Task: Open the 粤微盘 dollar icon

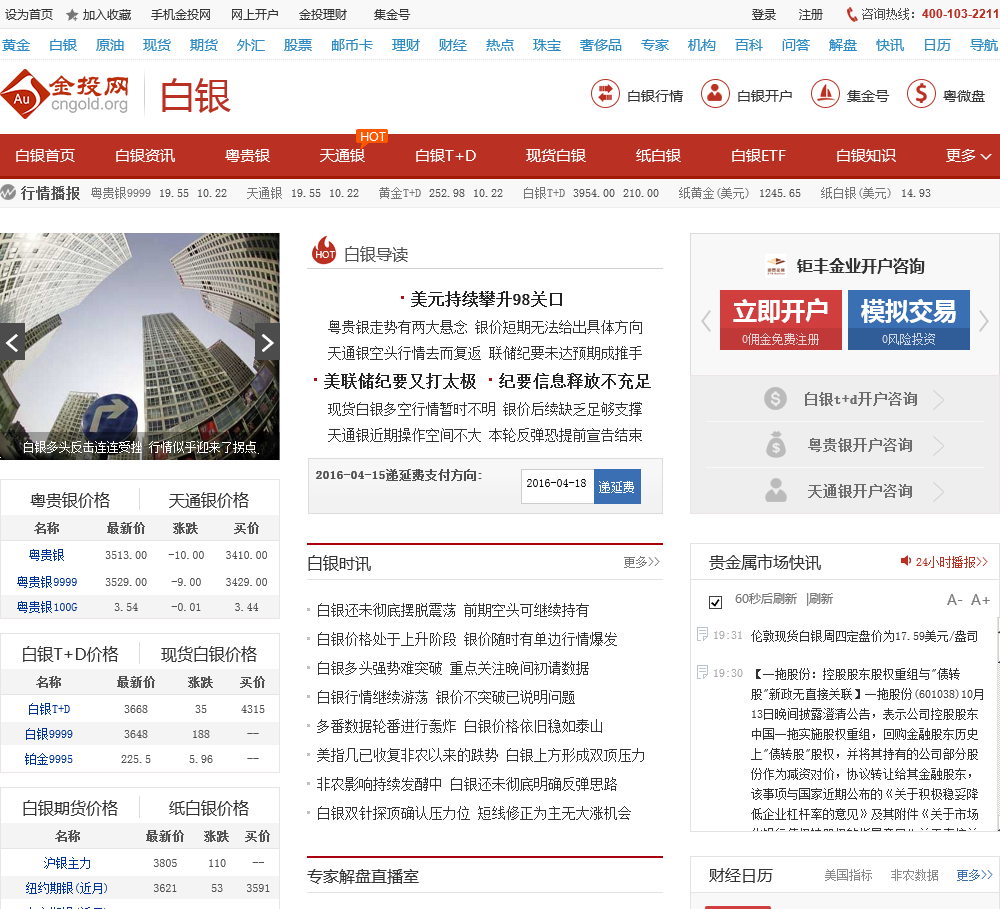Action: 921,93
